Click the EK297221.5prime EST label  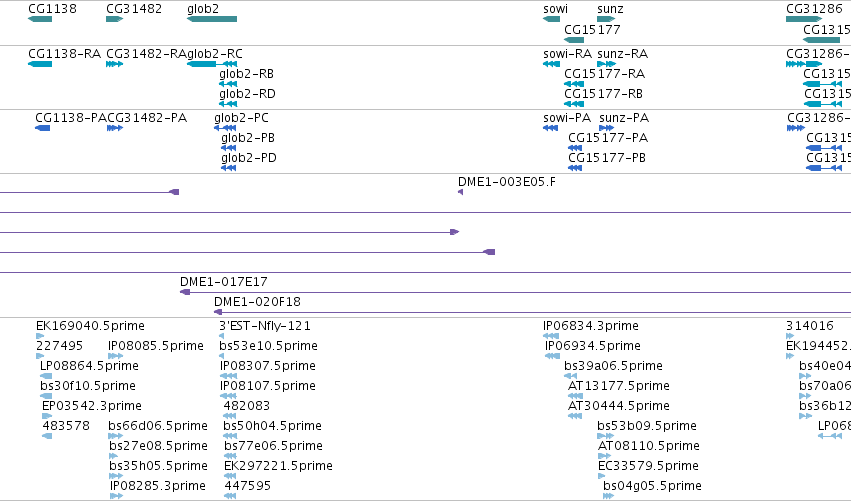[x=278, y=466]
